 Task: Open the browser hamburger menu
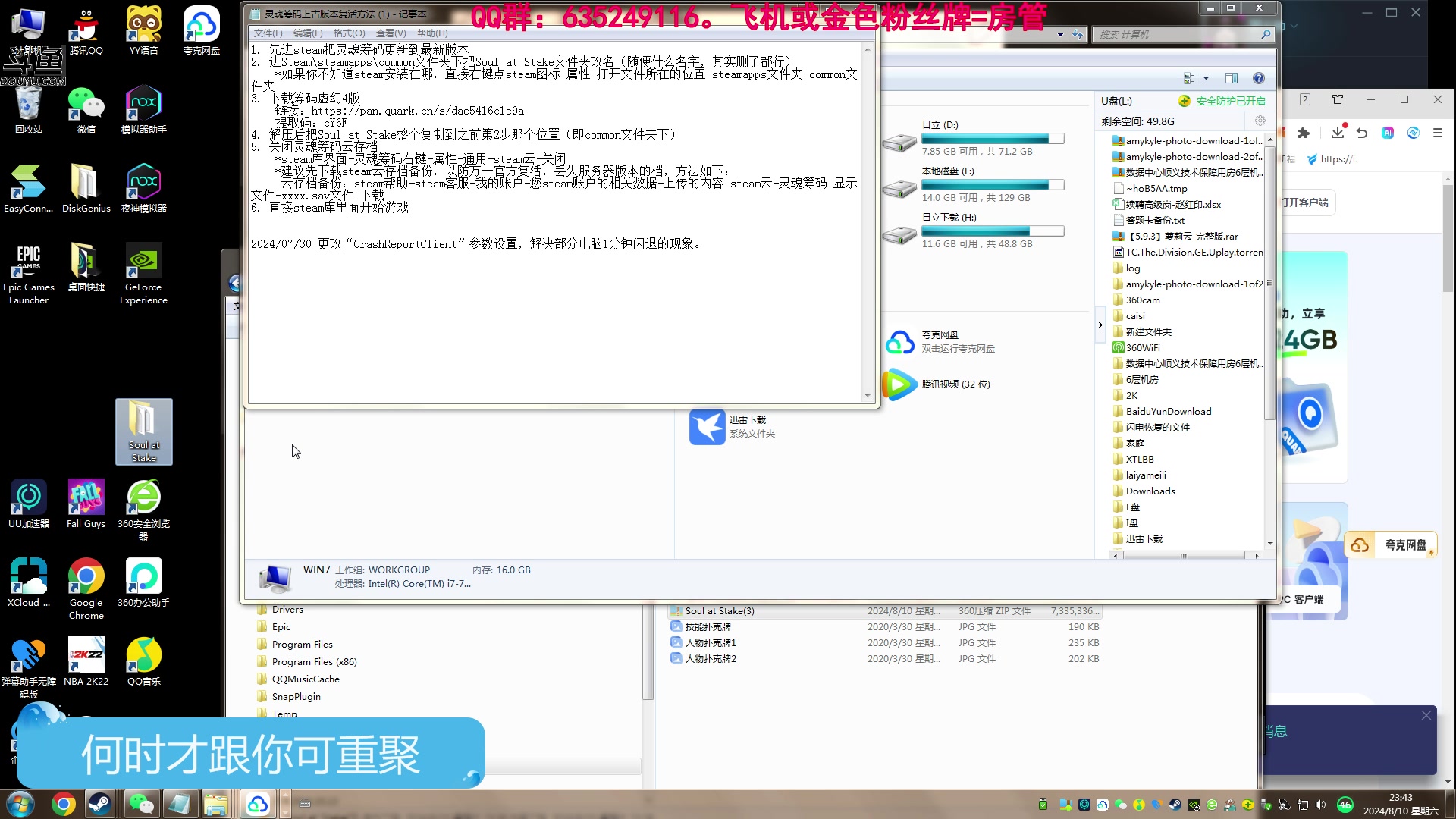click(1437, 133)
